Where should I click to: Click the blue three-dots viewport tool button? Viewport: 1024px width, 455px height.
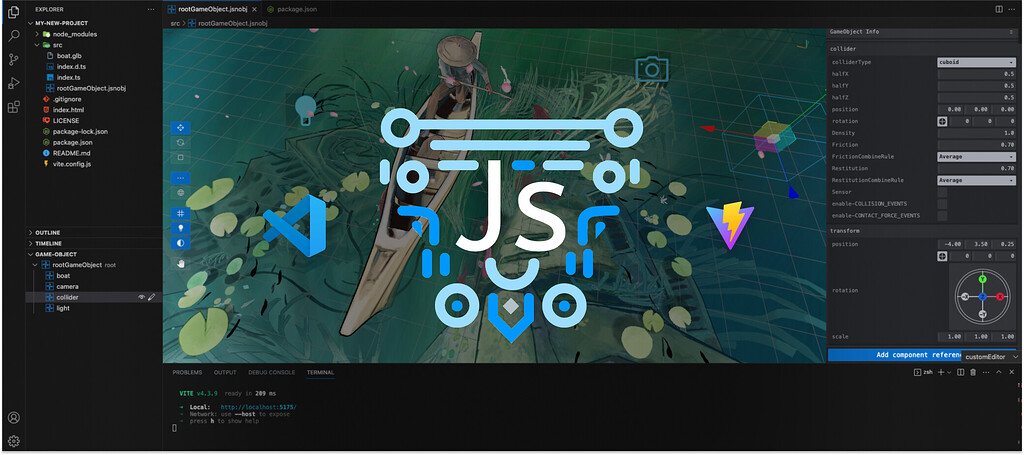coord(180,178)
